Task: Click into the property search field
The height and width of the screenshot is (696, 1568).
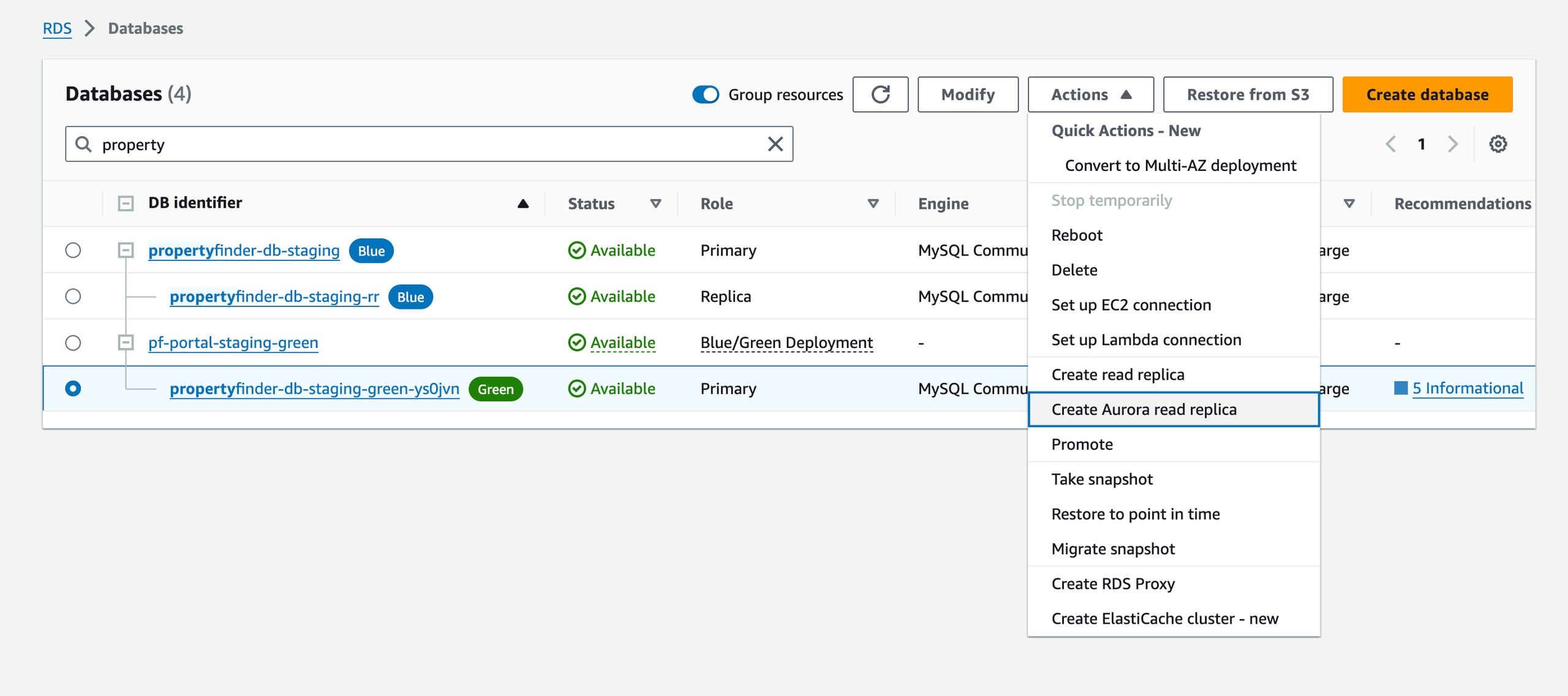Action: point(429,144)
